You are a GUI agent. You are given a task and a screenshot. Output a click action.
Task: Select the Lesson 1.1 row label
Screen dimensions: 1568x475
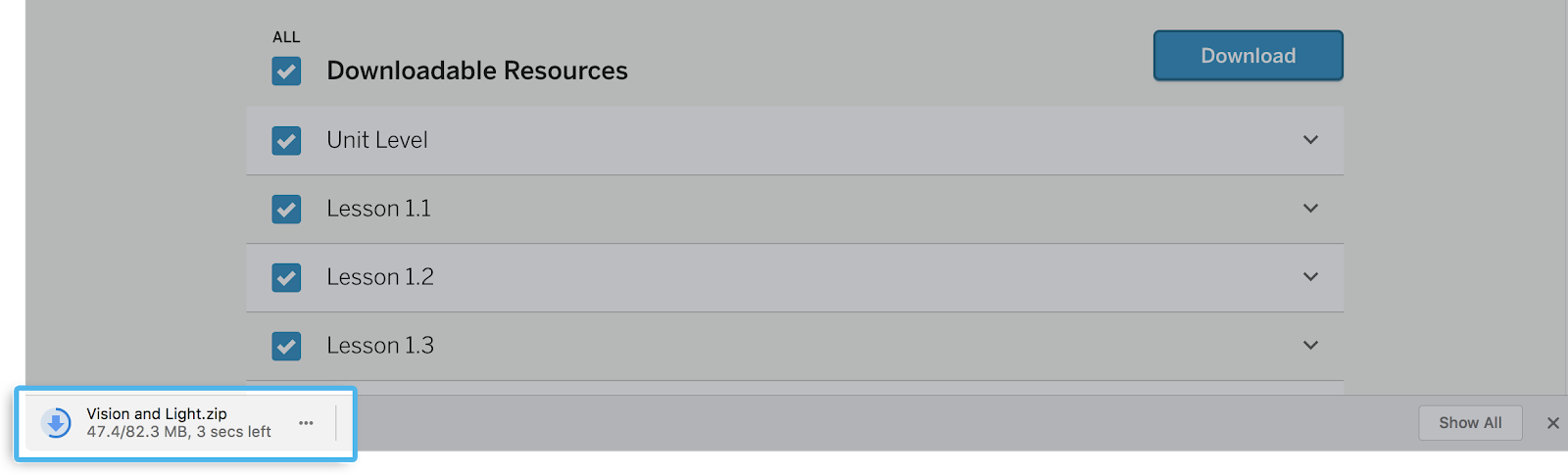click(378, 209)
